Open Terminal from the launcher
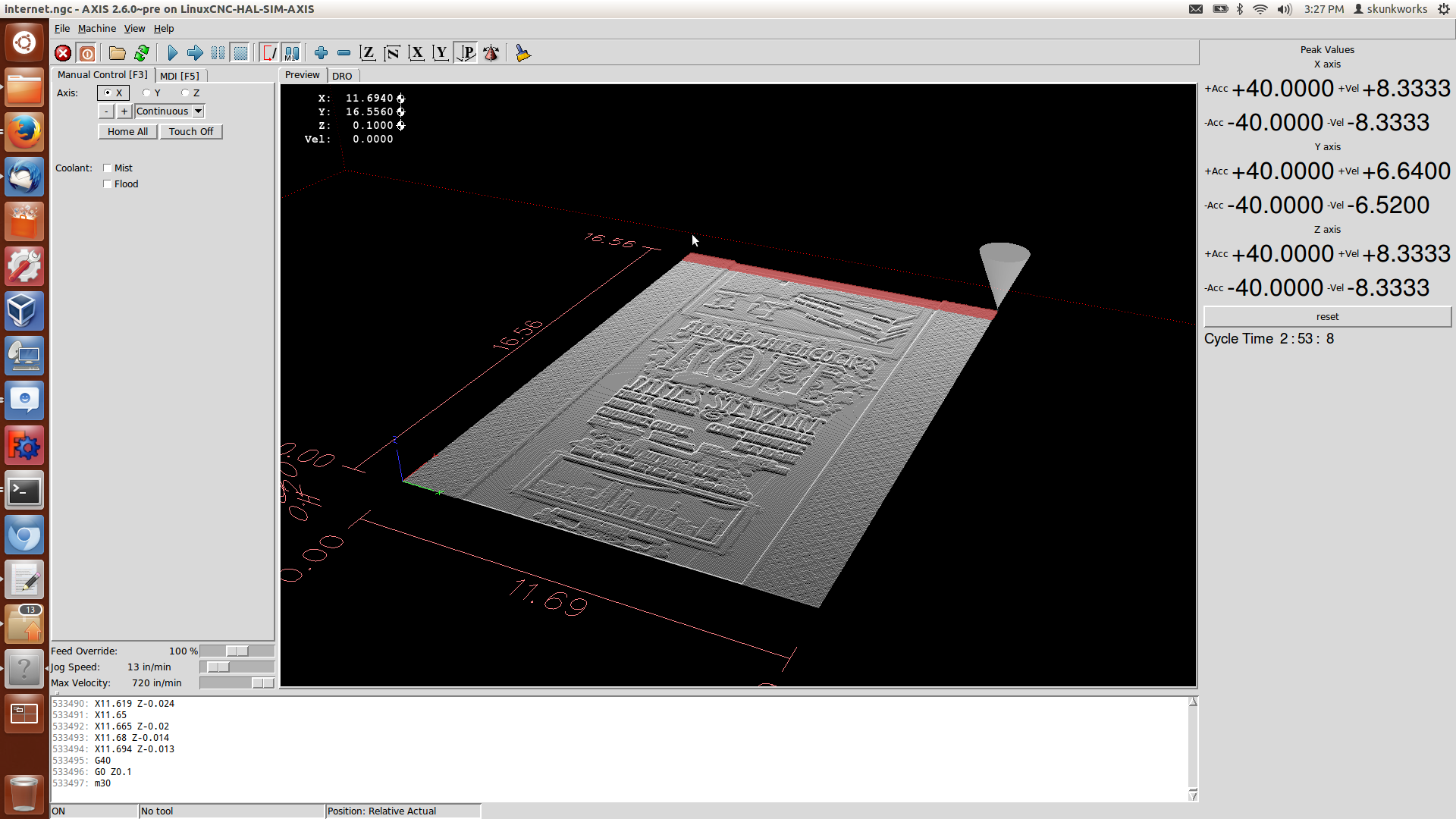Image resolution: width=1456 pixels, height=819 pixels. click(24, 491)
